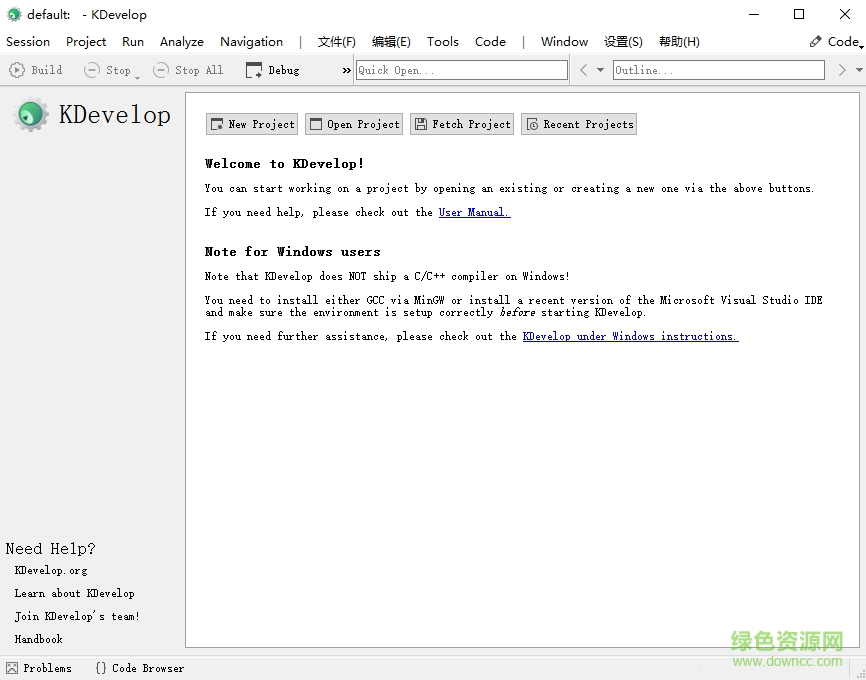Viewport: 866px width, 680px height.
Task: Click the KDevelop icon in the title bar
Action: tap(14, 14)
